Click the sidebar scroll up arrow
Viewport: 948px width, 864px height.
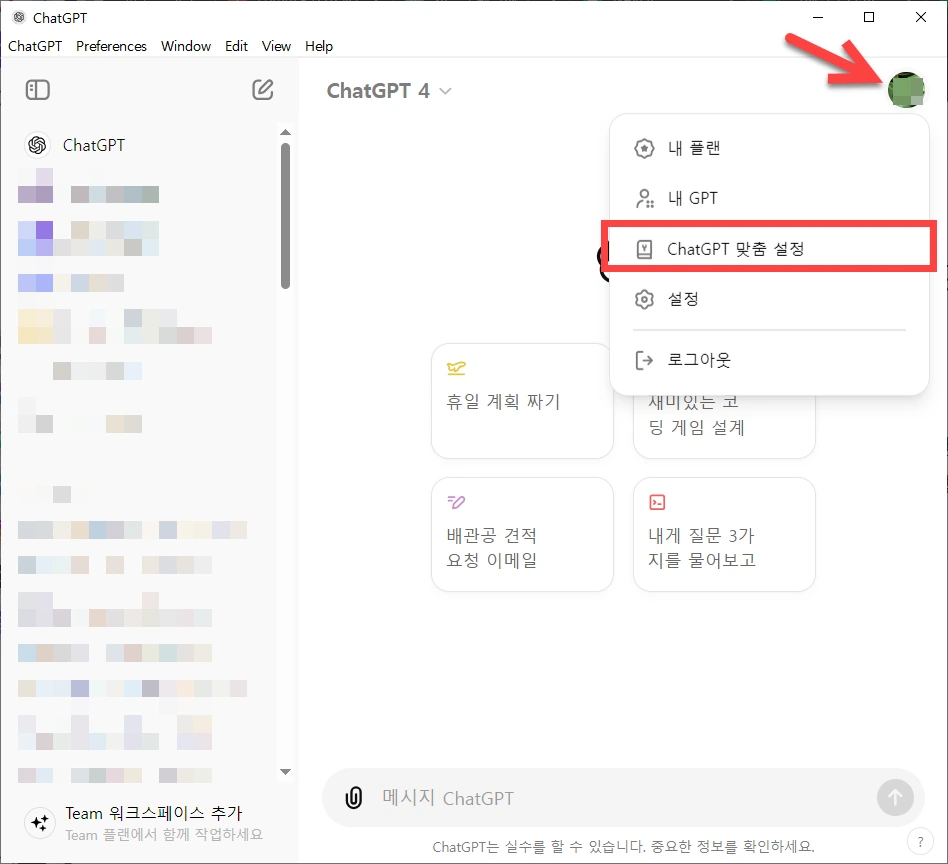pyautogui.click(x=285, y=132)
